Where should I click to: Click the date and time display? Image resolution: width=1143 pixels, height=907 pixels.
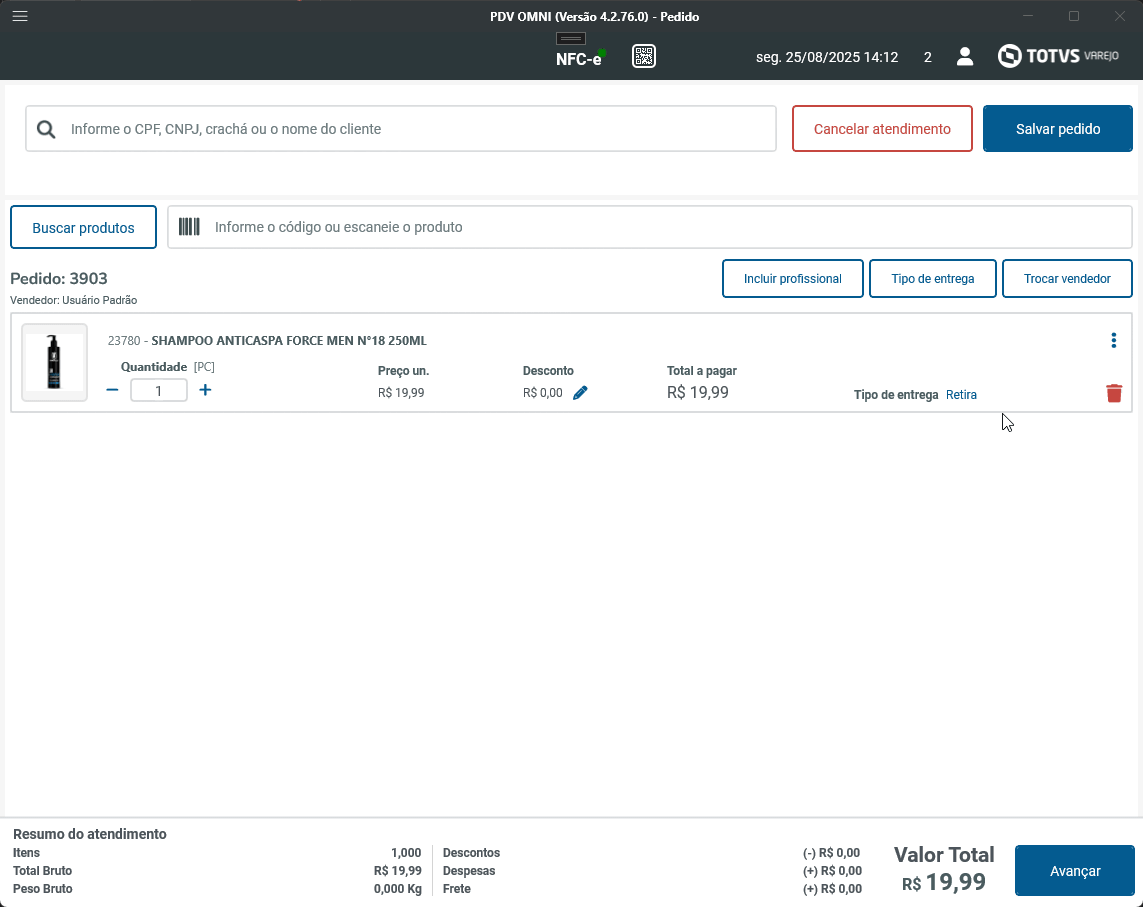[827, 57]
